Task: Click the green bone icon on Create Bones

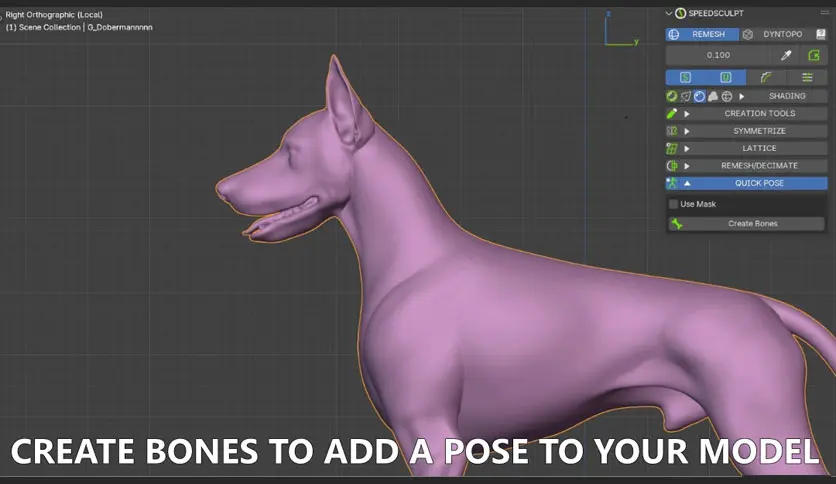Action: (x=677, y=224)
